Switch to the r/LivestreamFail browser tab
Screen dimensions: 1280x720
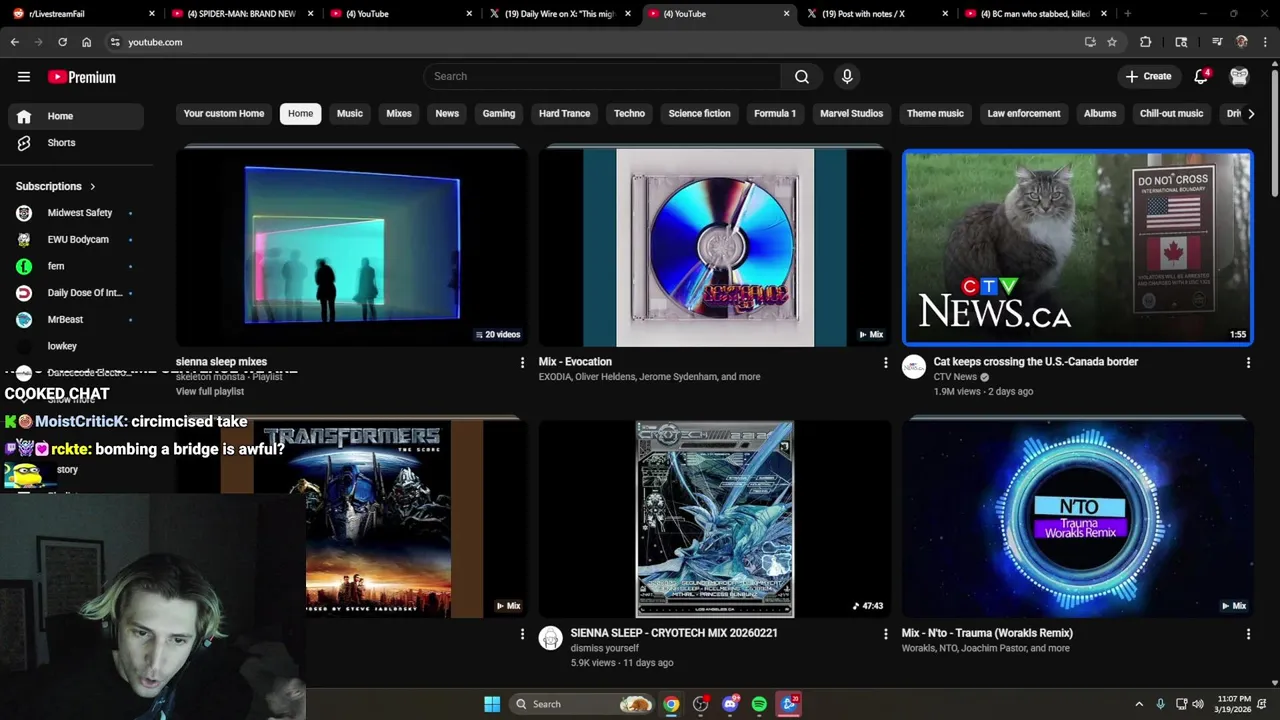(x=82, y=14)
